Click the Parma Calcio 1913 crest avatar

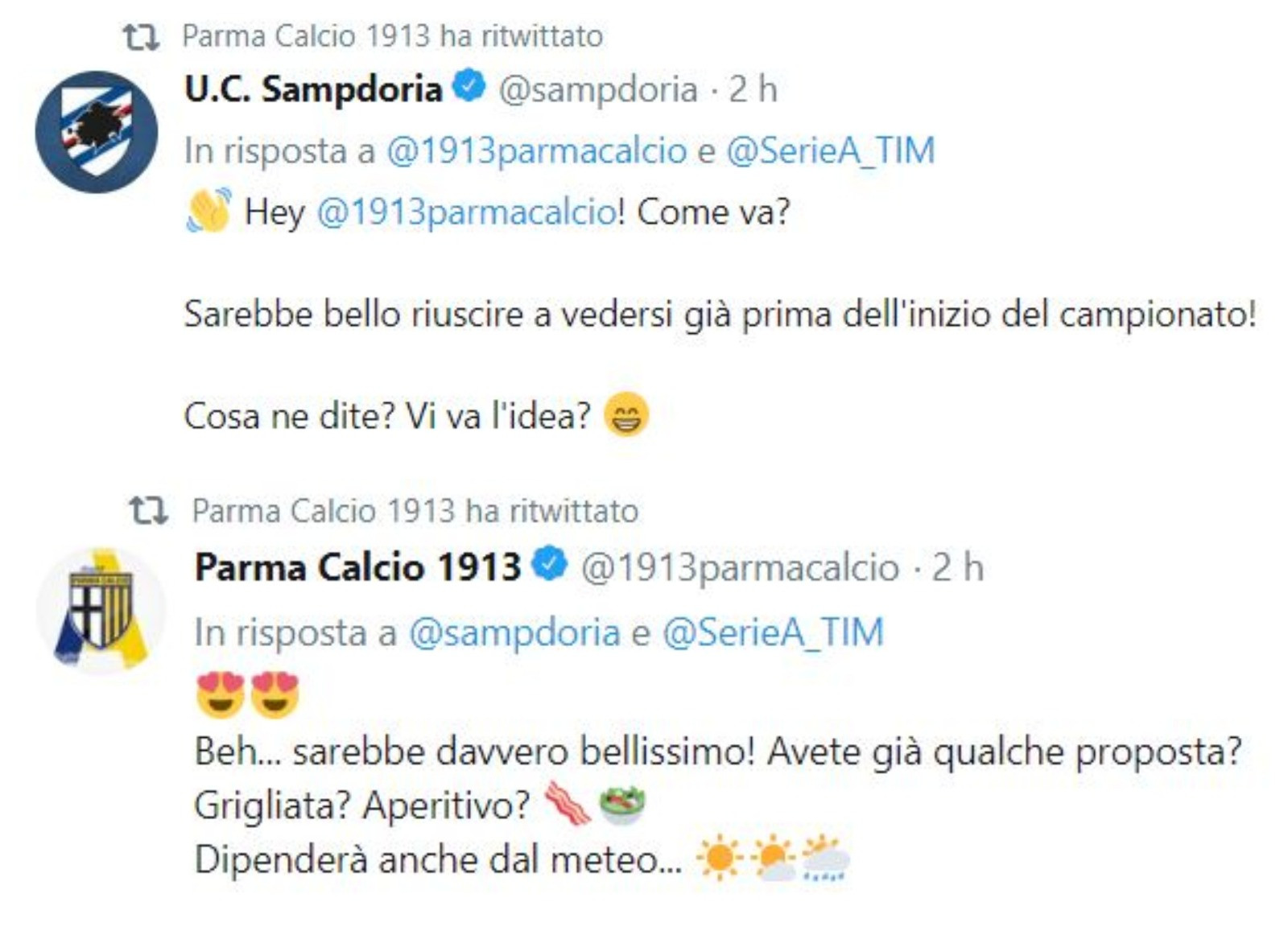pos(101,610)
